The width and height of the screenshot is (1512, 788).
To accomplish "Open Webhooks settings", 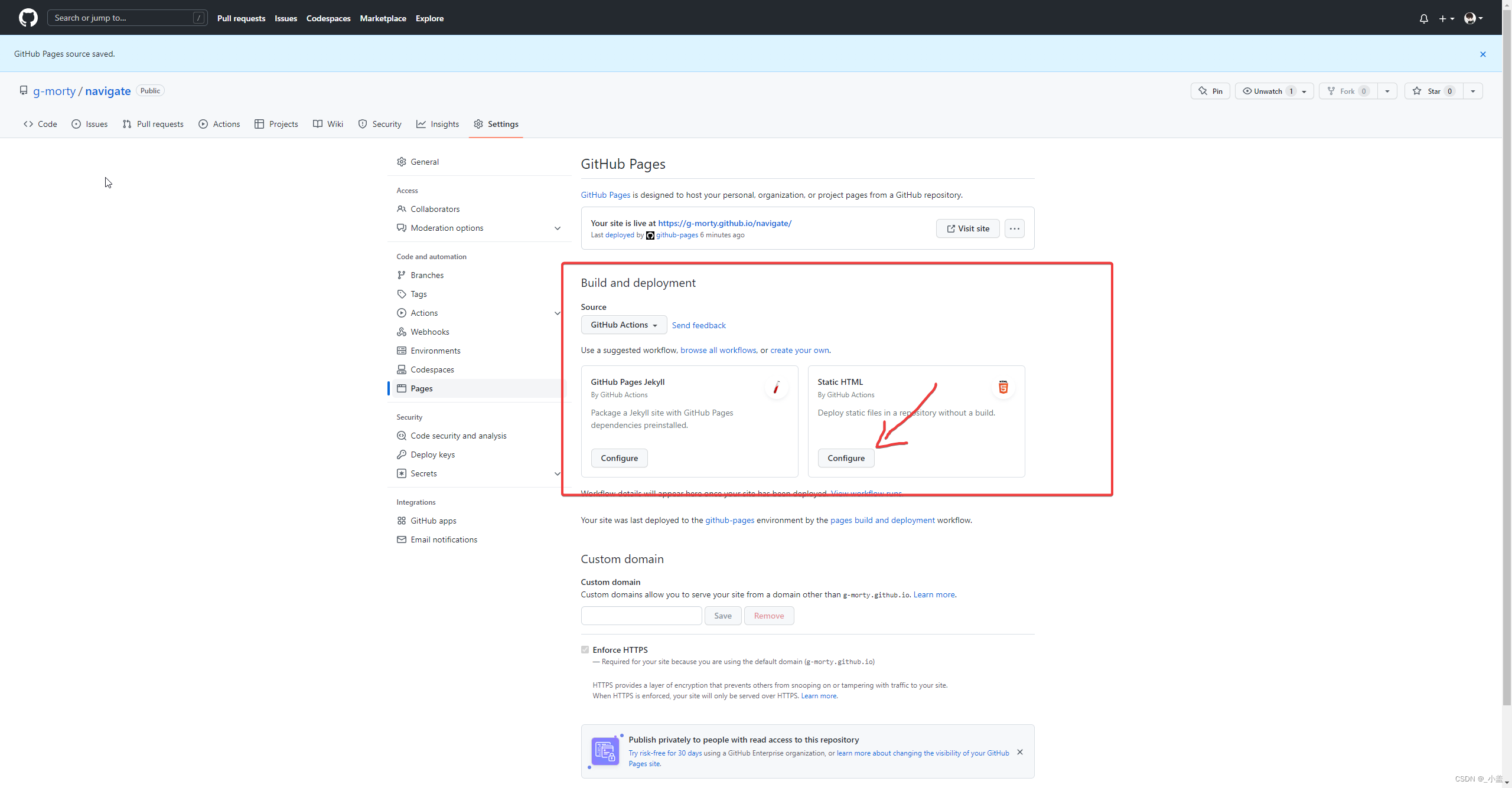I will 478,332.
